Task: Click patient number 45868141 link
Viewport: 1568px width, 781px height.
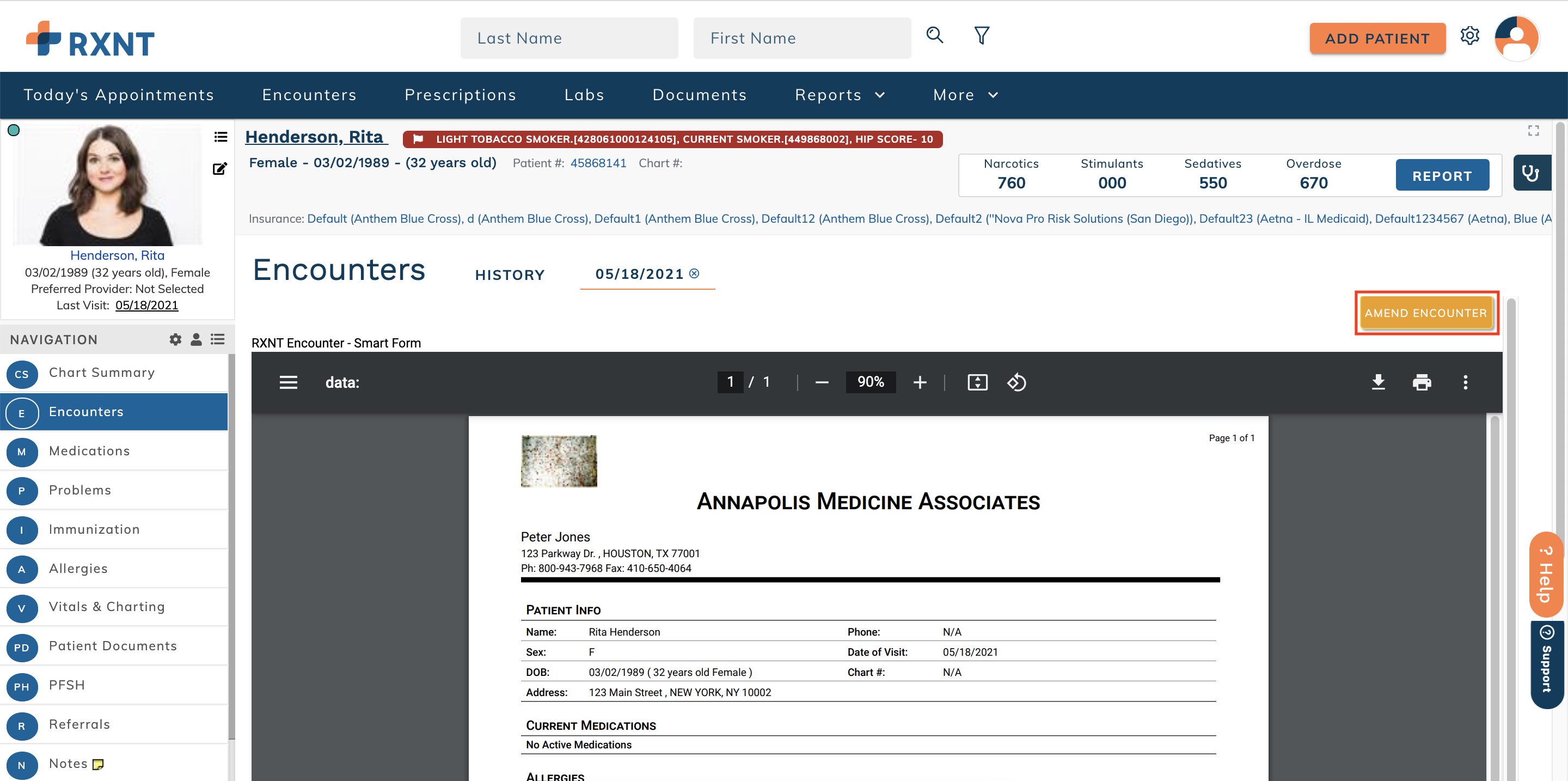Action: pos(598,163)
